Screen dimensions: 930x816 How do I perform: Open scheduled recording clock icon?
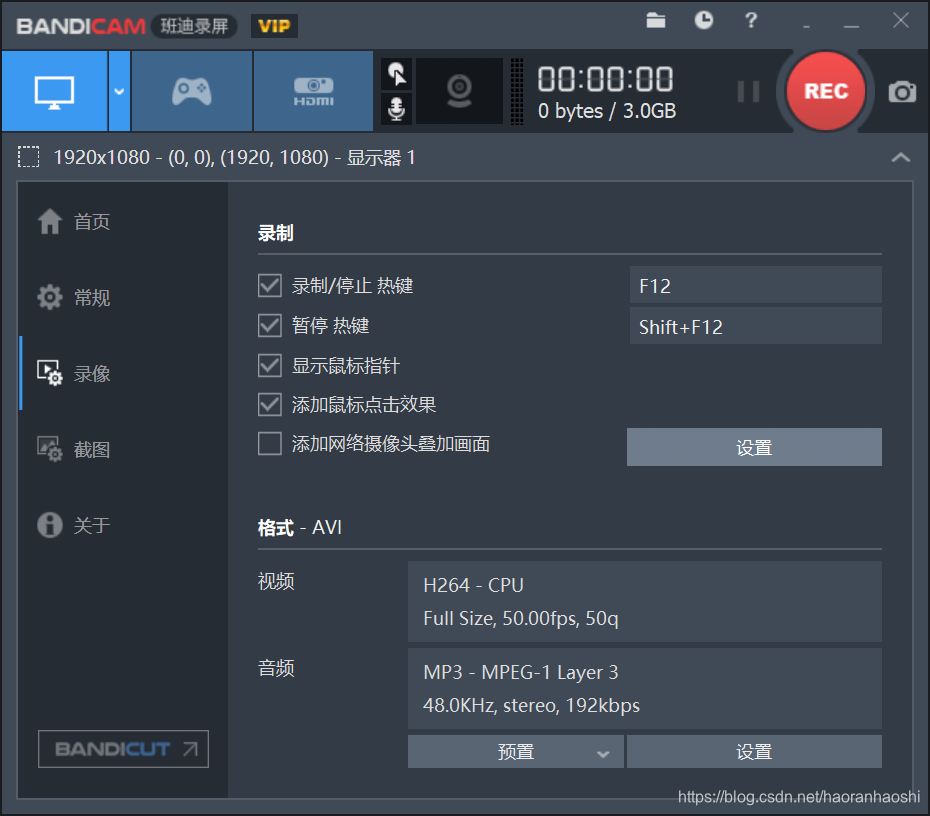pos(703,20)
